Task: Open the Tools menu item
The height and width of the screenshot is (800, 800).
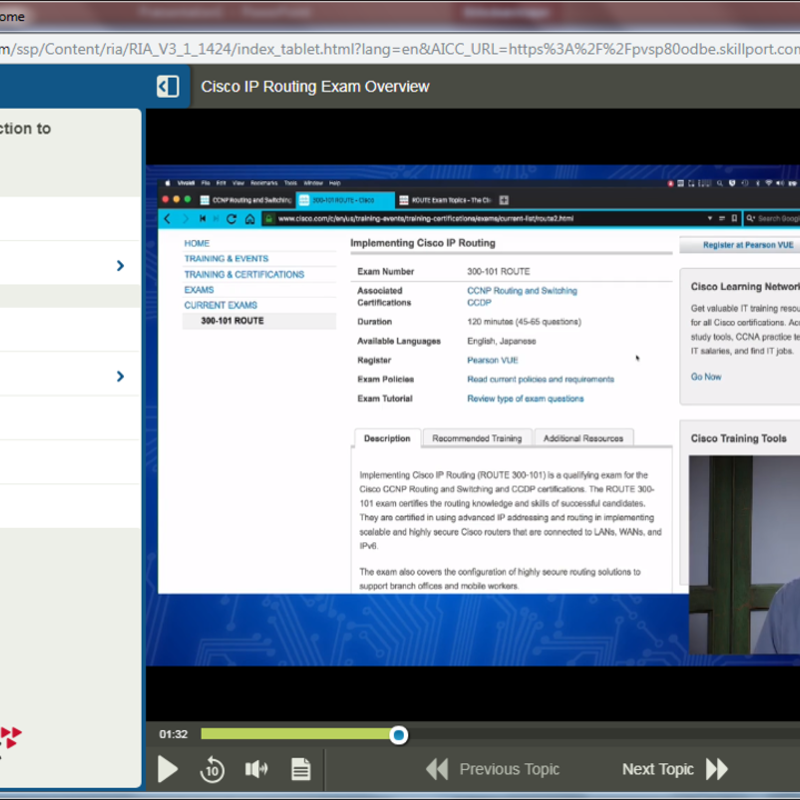Action: click(290, 183)
